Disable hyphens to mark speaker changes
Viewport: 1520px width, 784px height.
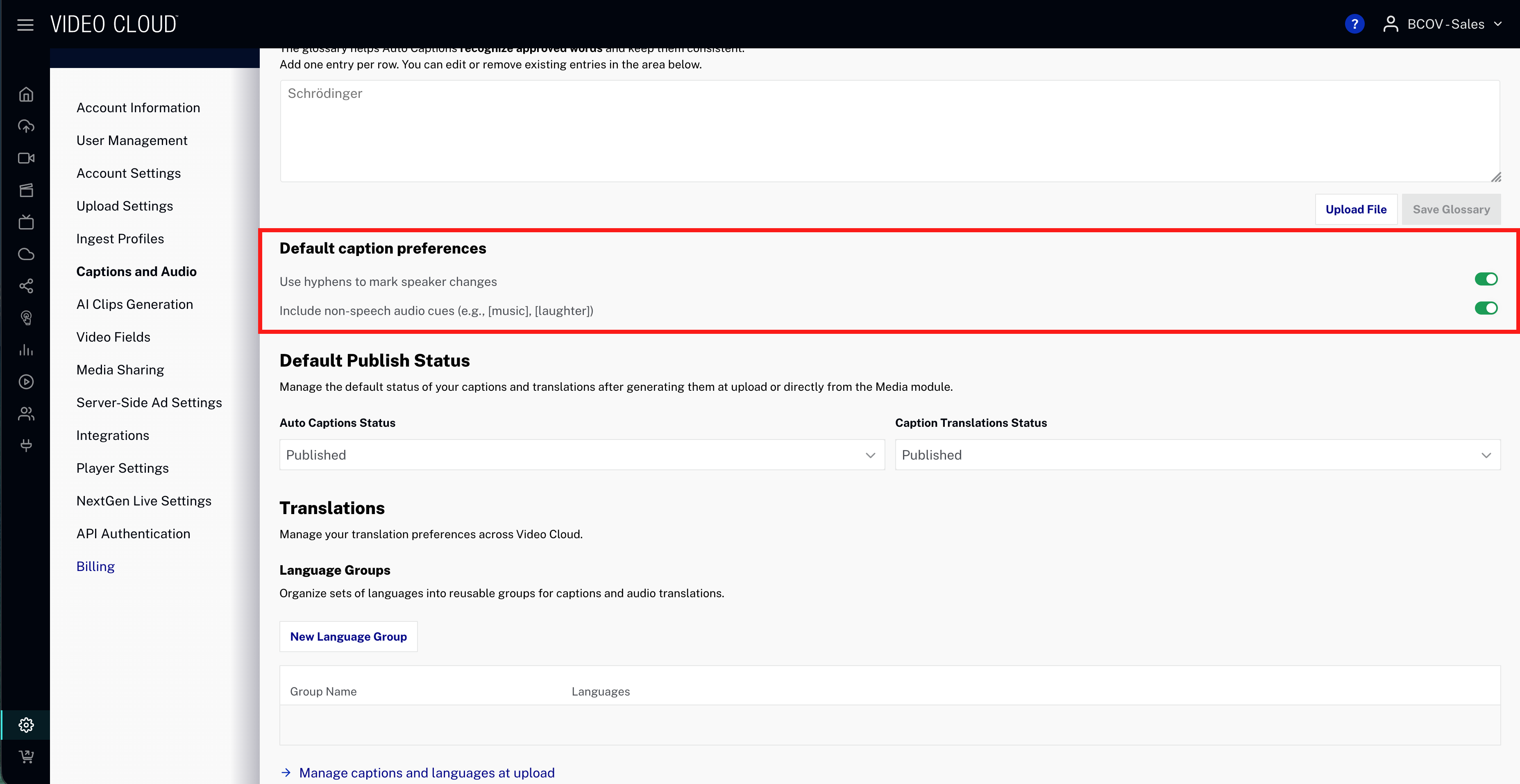1486,279
